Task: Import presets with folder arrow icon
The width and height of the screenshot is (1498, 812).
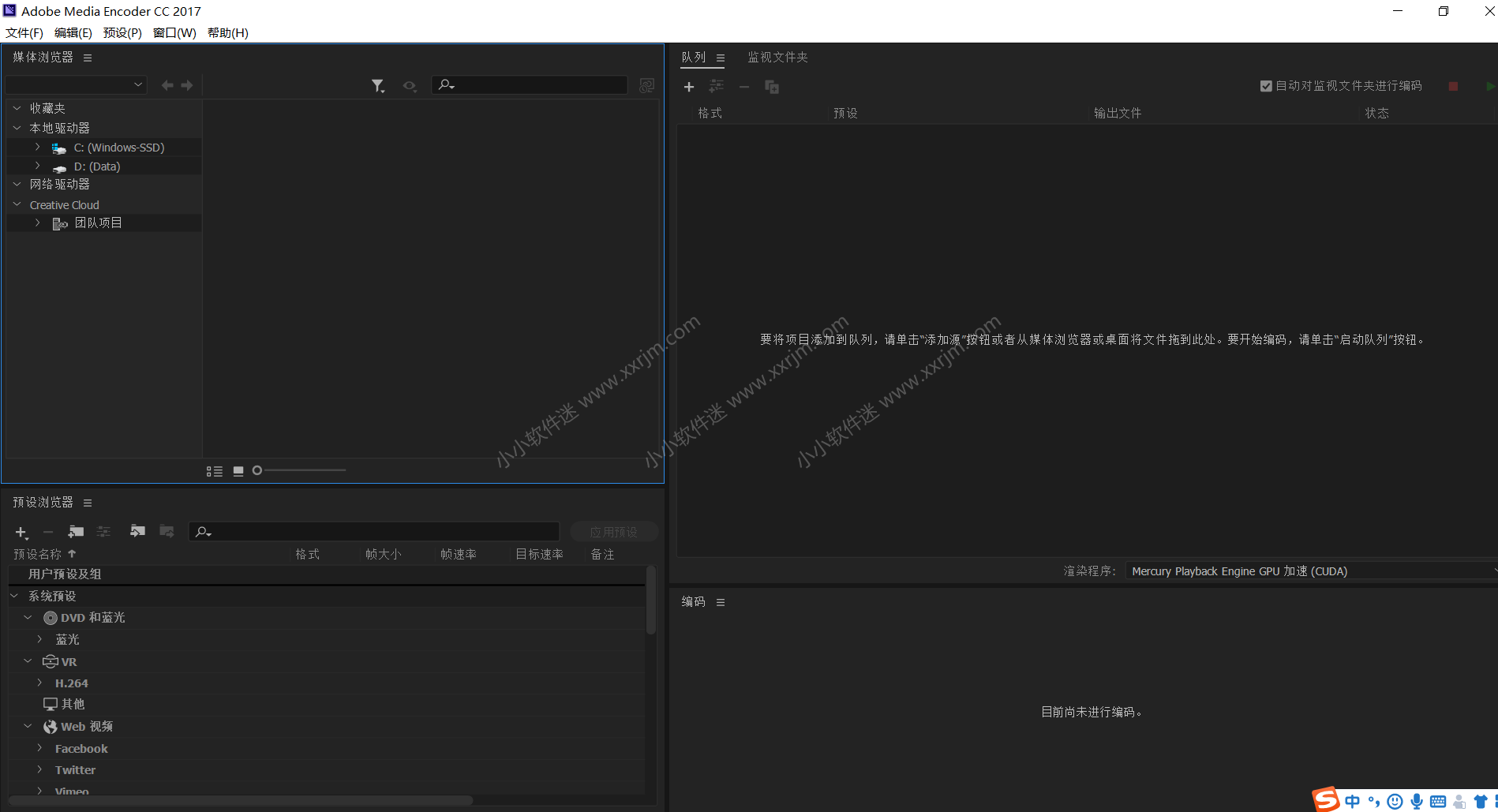Action: click(x=137, y=531)
